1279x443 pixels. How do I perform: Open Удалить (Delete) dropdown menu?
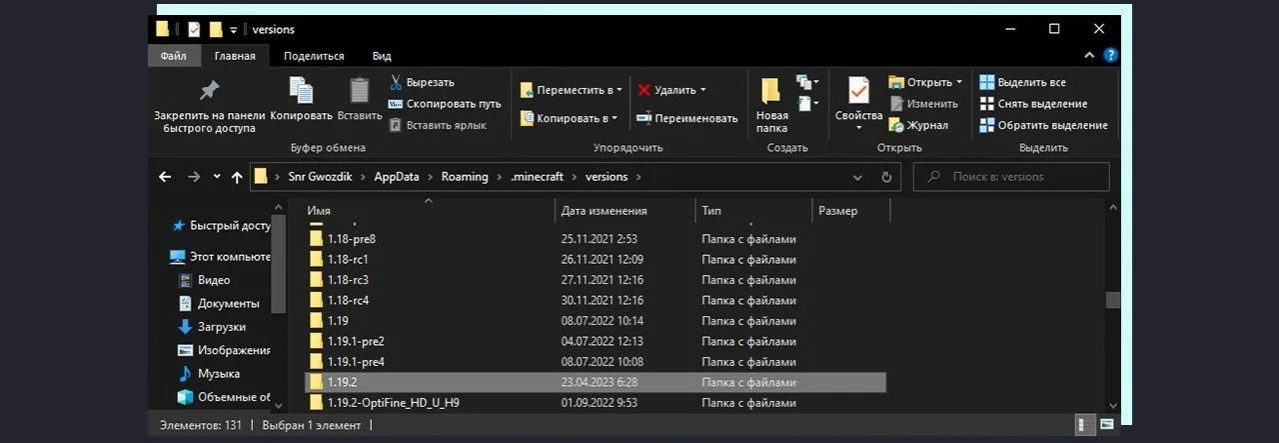click(672, 89)
